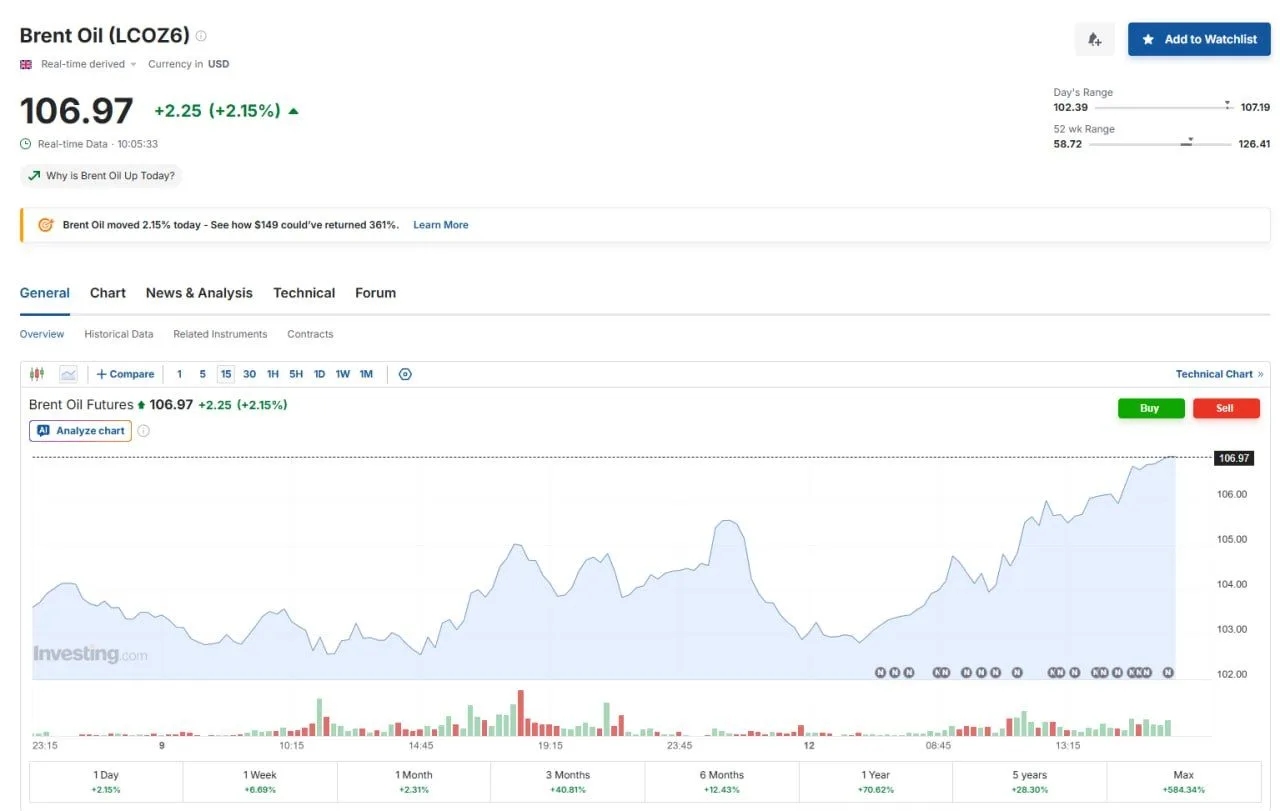Click info icon beside Analyze chart
Screen dimensions: 1280x811
(x=143, y=431)
